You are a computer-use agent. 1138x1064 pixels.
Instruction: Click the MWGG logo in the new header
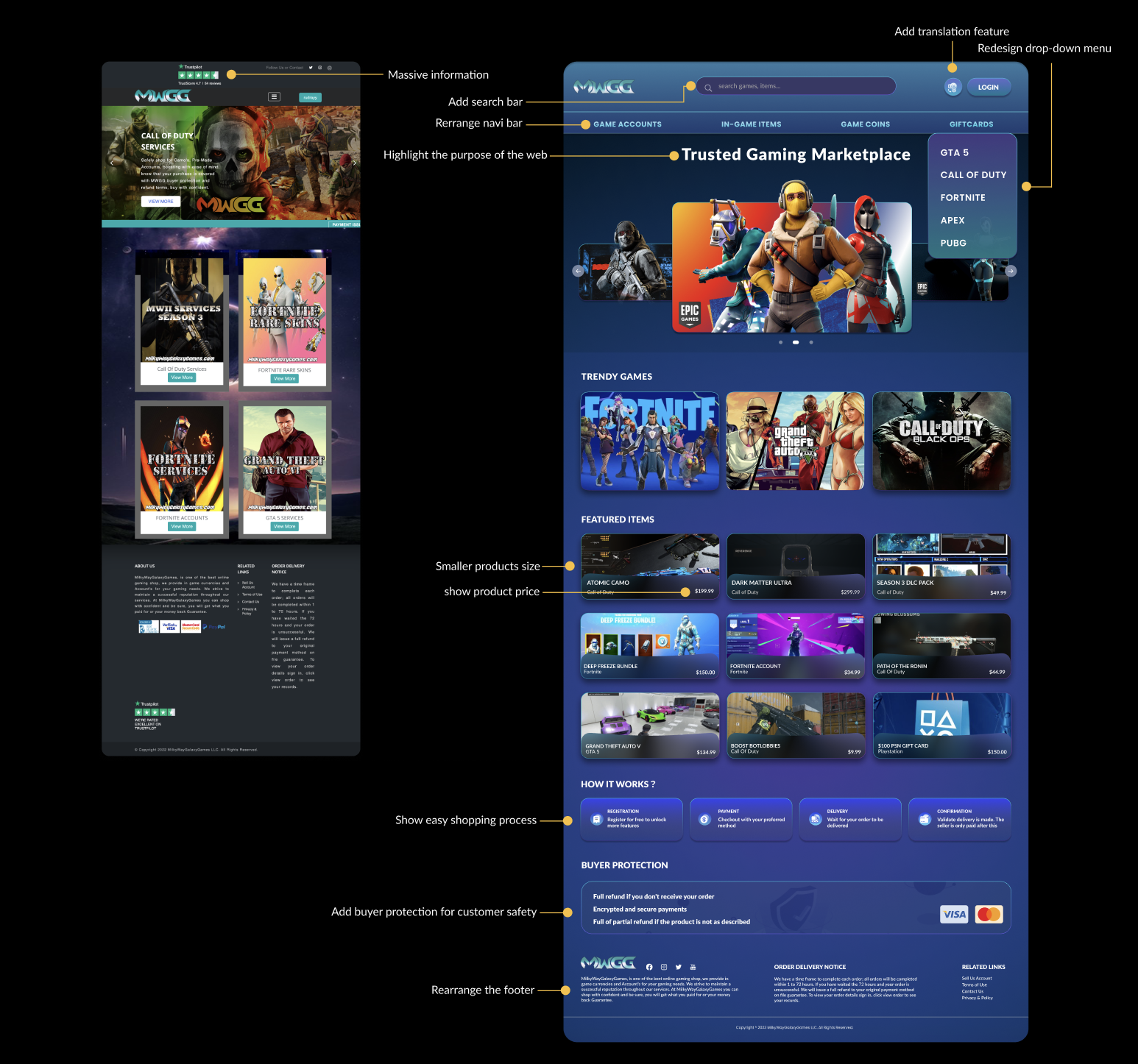coord(604,87)
